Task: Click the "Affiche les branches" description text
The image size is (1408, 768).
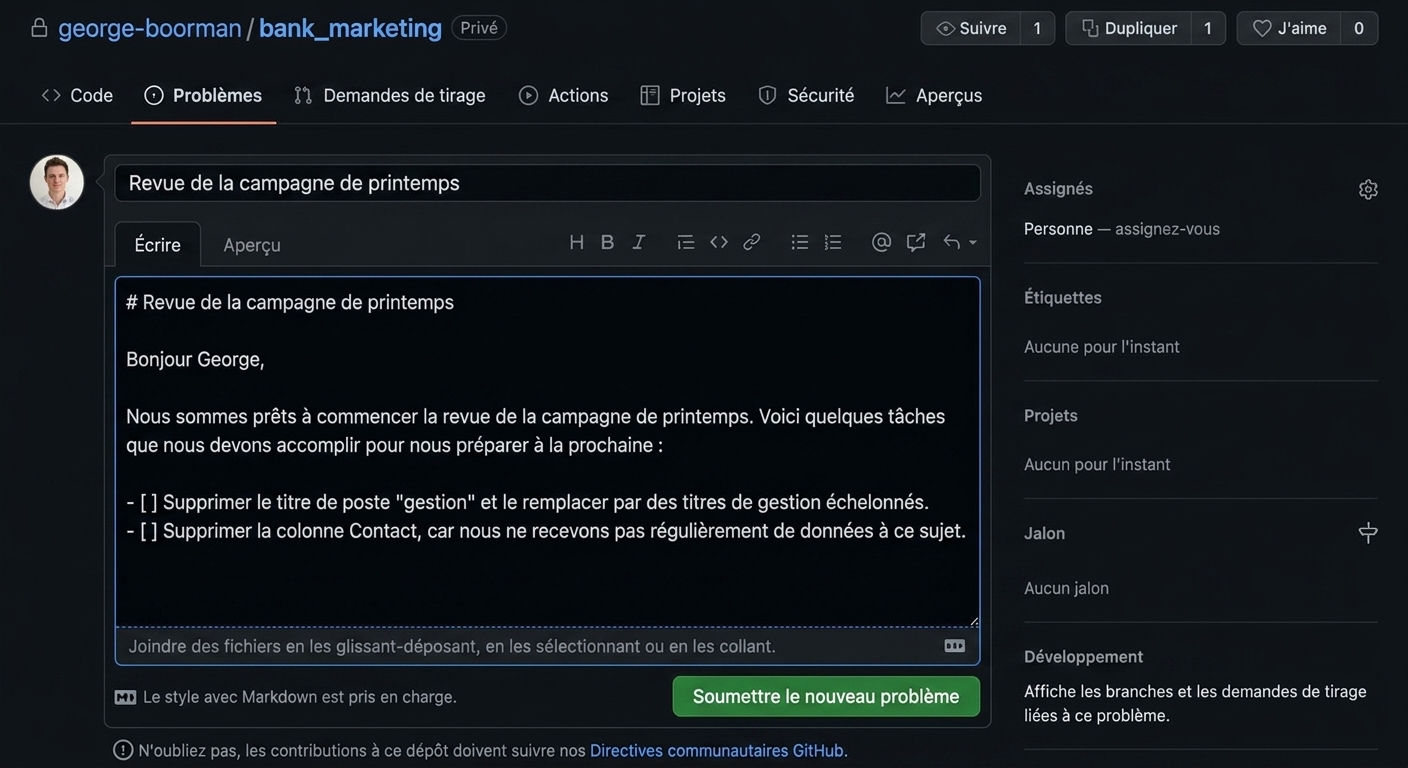Action: [x=1195, y=704]
